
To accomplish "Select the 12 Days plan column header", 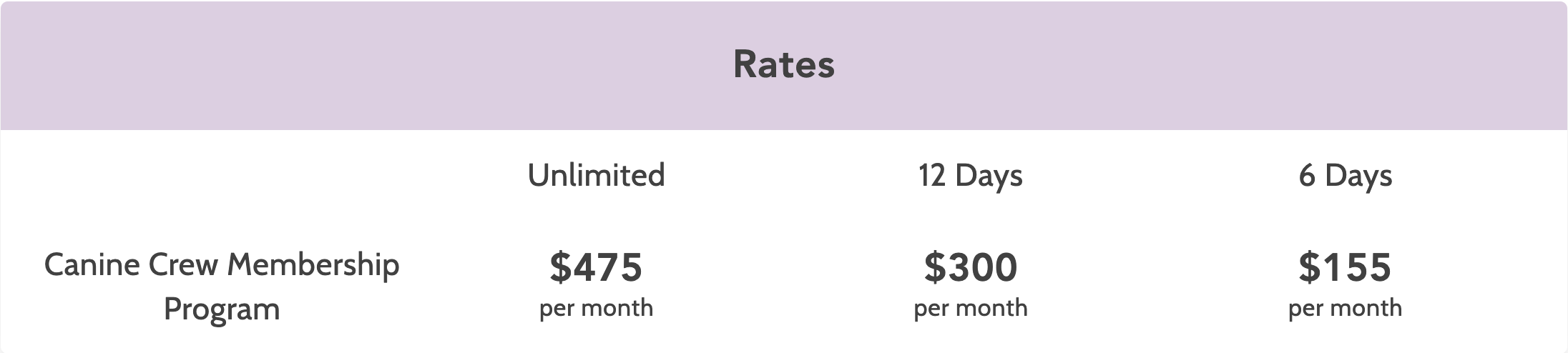I will [970, 175].
